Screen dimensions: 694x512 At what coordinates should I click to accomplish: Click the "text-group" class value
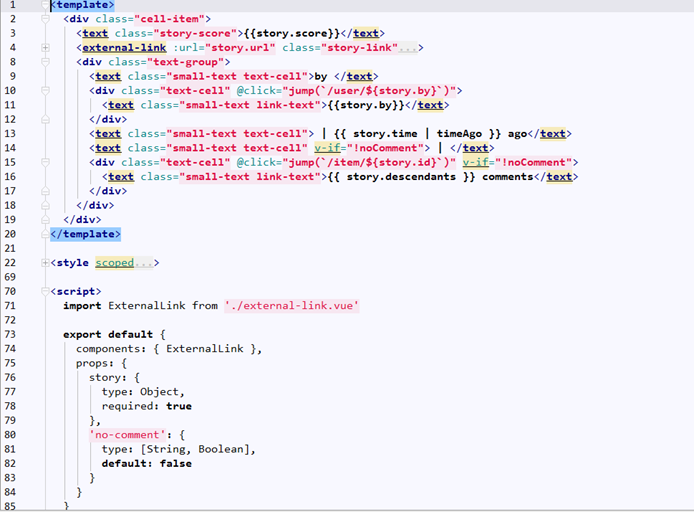[x=185, y=62]
